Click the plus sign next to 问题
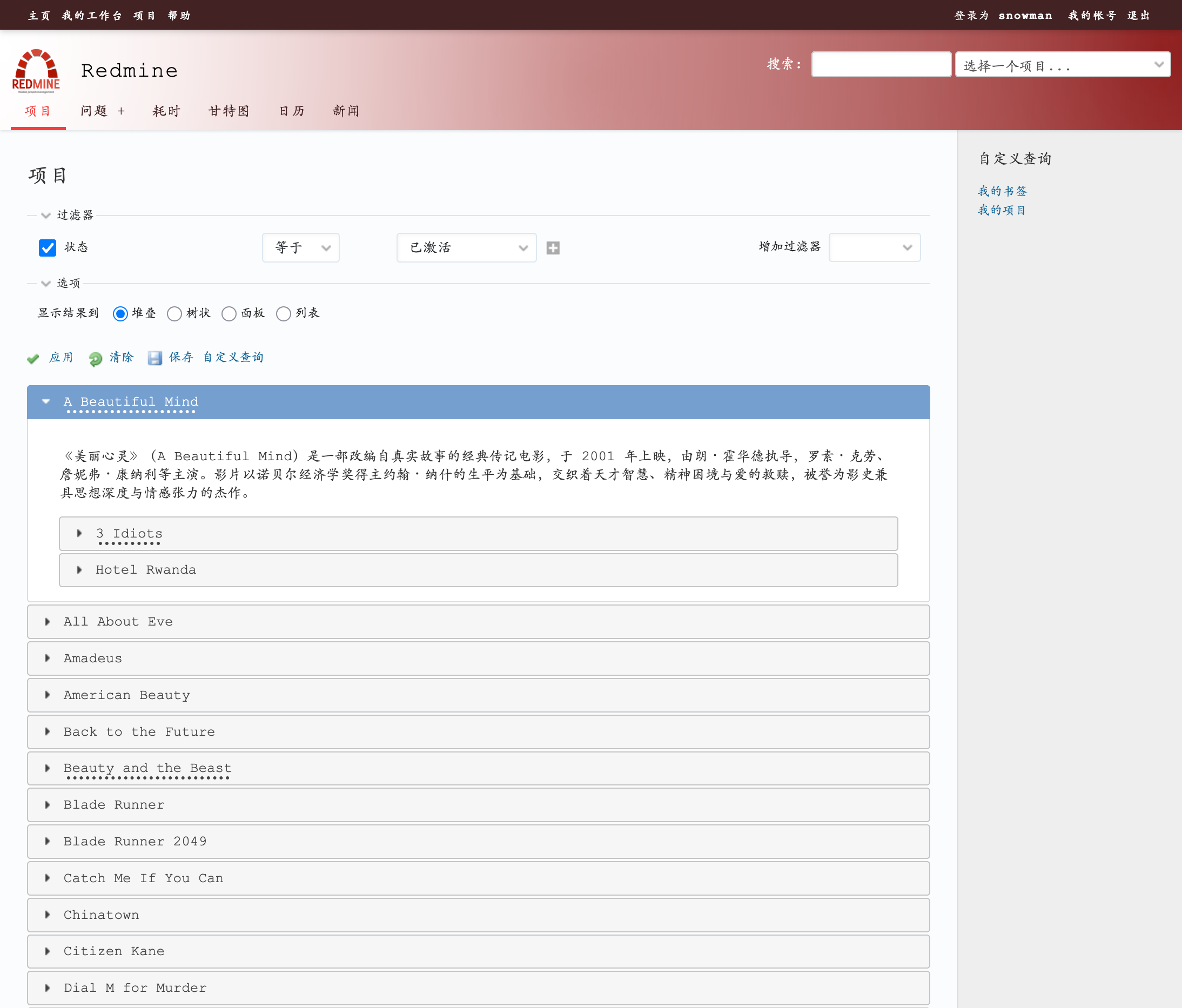Viewport: 1182px width, 1008px height. point(121,111)
